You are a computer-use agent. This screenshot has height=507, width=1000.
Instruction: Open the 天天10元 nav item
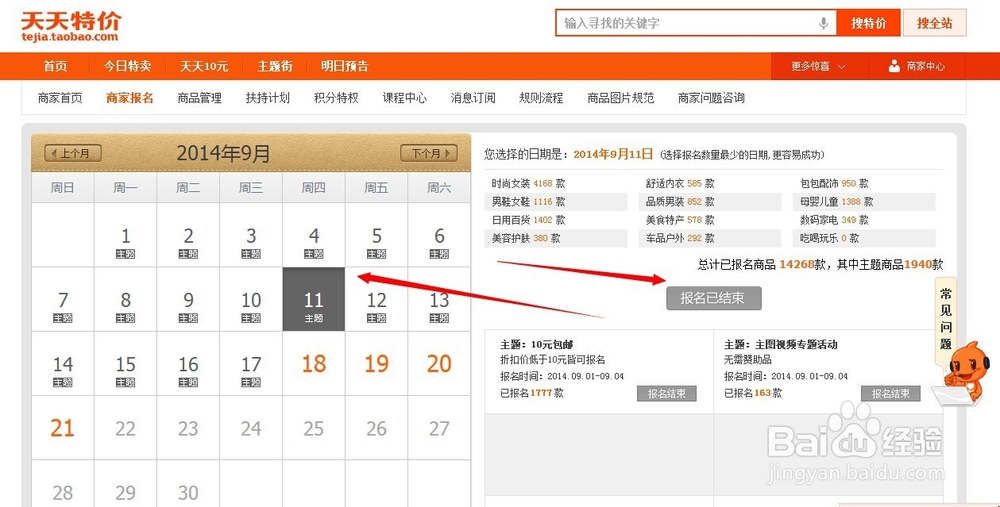(x=204, y=66)
